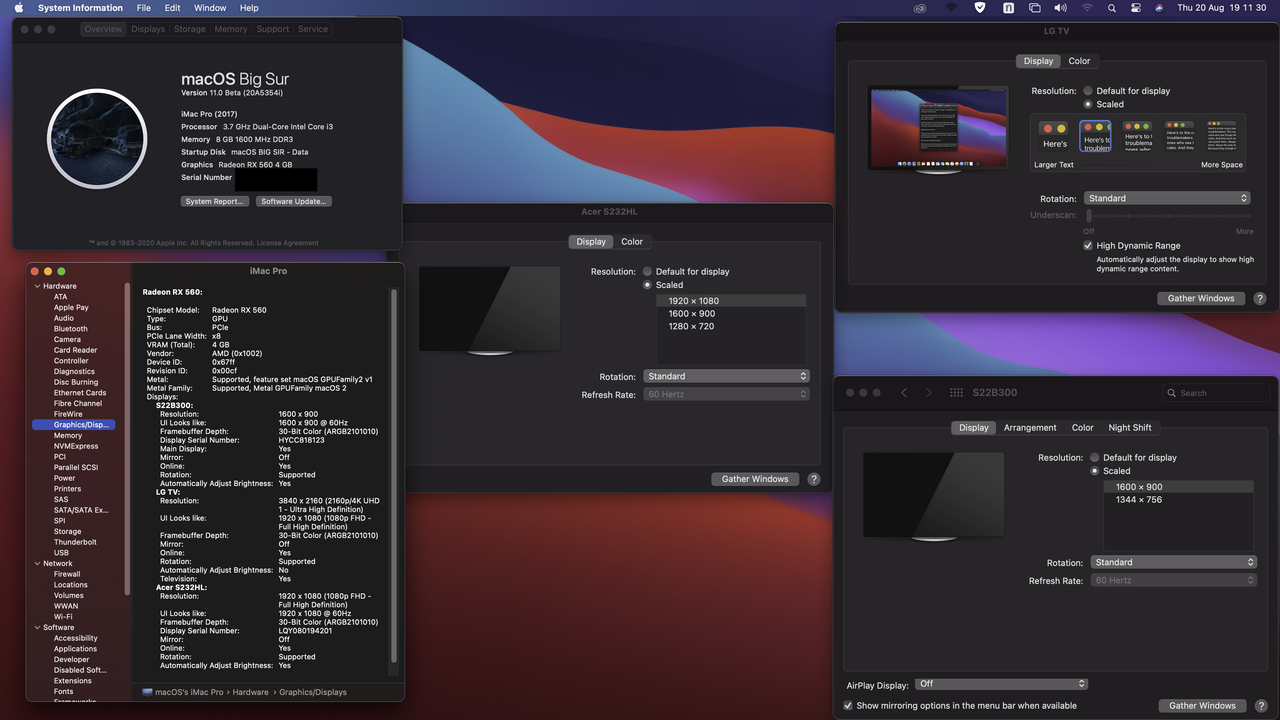This screenshot has width=1280, height=720.
Task: Switch to Memory tab in About This Mac
Action: pyautogui.click(x=231, y=29)
